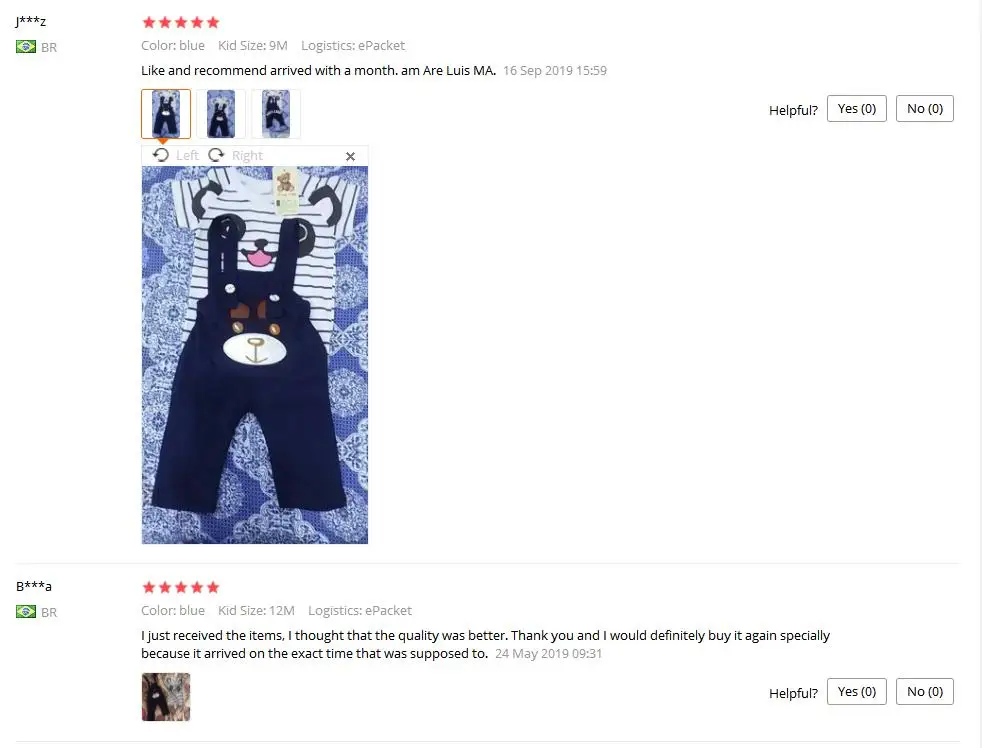
Task: Click the Brazil flag beside J***z
Action: (x=26, y=46)
